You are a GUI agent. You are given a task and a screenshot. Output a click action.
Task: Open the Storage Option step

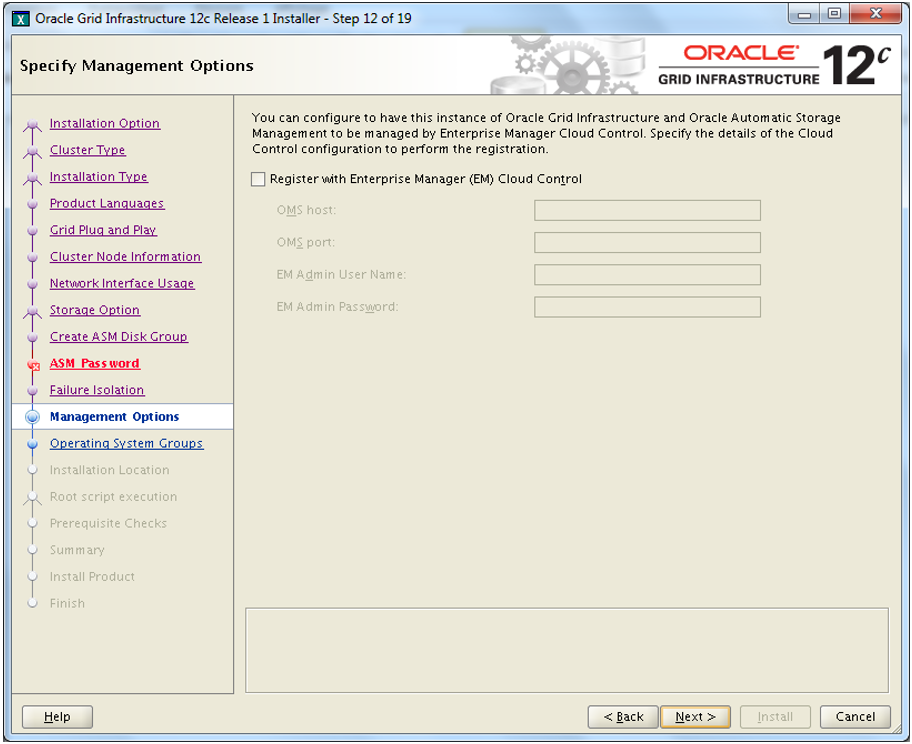pyautogui.click(x=95, y=310)
